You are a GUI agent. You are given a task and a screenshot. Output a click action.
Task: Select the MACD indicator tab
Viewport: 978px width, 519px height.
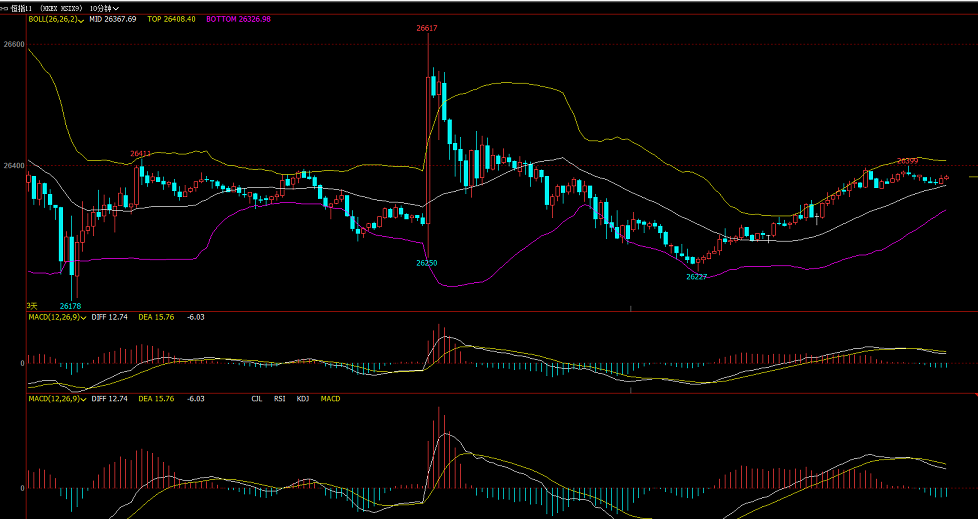click(330, 399)
